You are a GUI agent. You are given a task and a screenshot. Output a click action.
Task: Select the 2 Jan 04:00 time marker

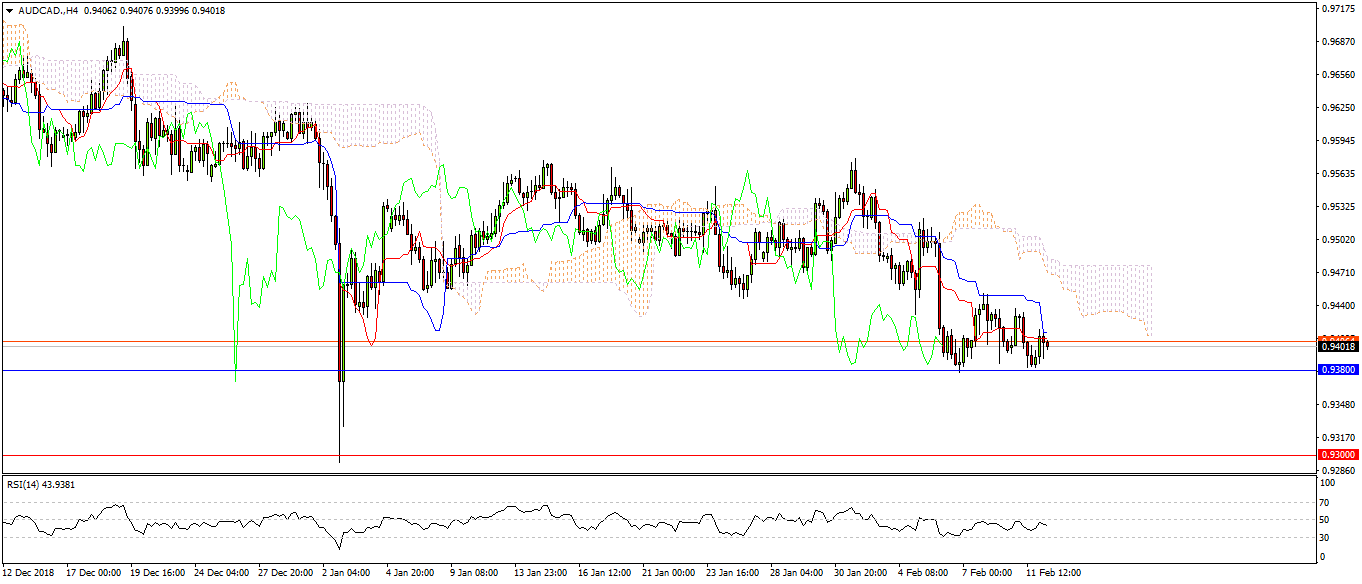pos(344,574)
